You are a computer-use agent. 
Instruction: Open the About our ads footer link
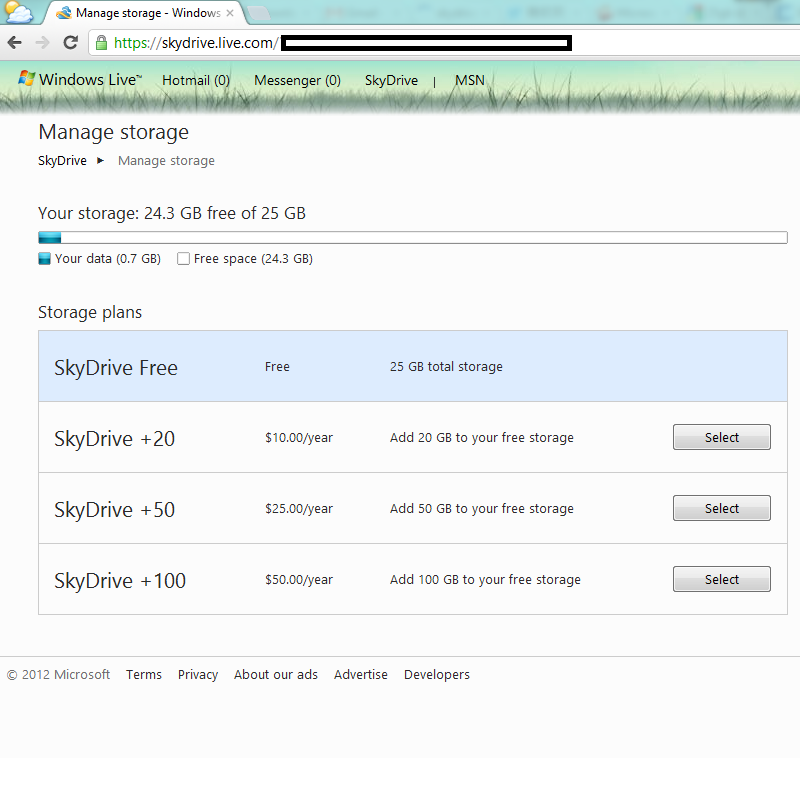(x=276, y=674)
